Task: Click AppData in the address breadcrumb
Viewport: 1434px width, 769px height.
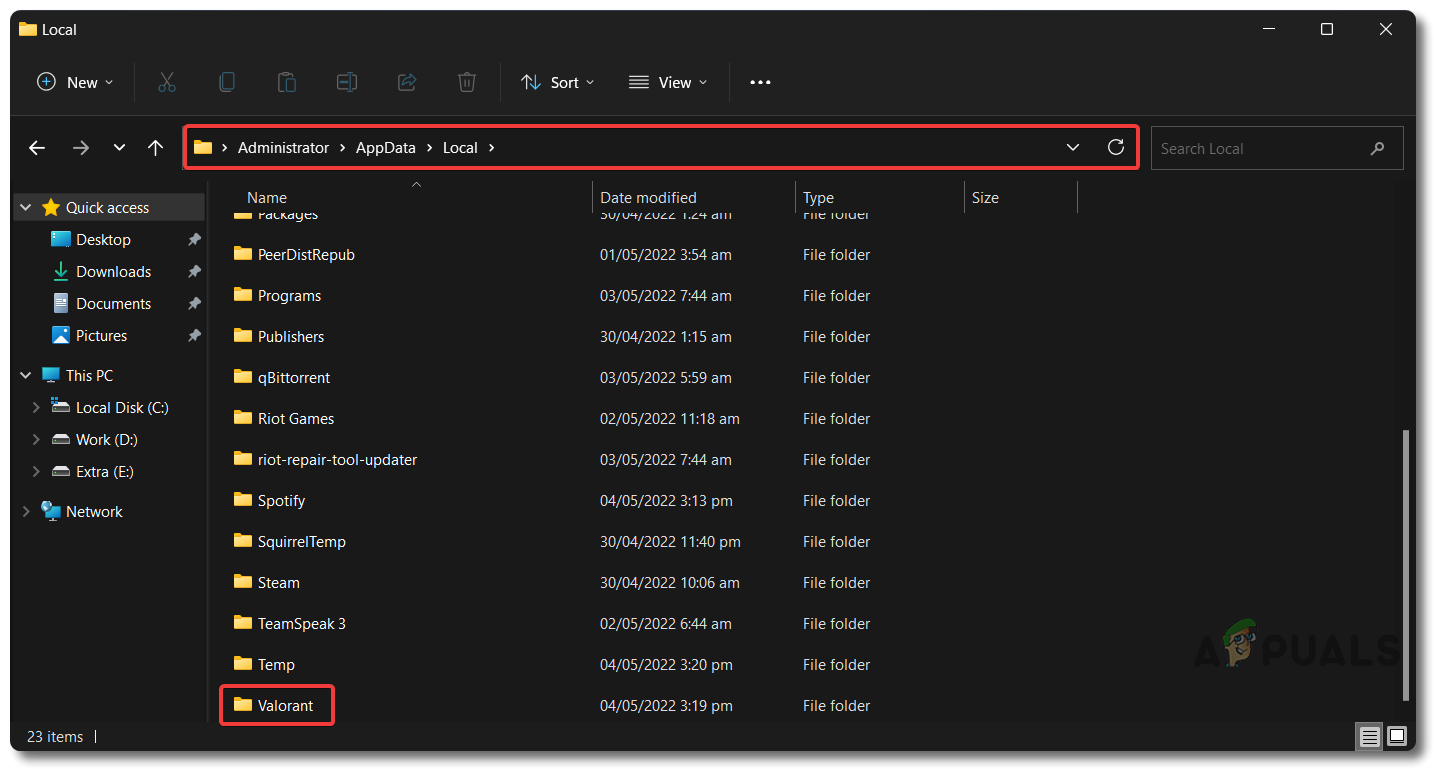Action: (x=385, y=148)
